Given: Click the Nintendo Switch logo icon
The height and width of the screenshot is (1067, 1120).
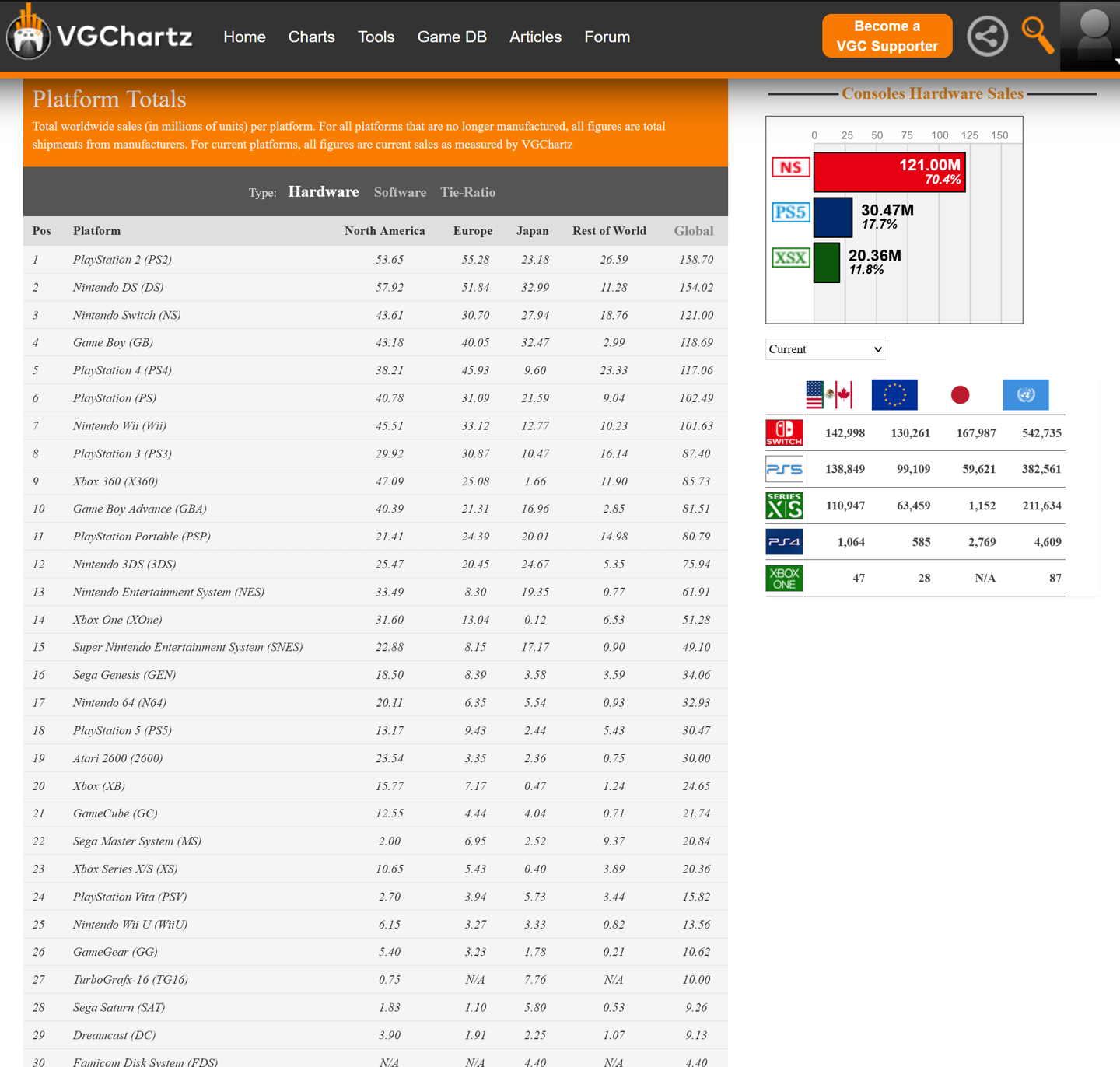Looking at the screenshot, I should coord(784,433).
